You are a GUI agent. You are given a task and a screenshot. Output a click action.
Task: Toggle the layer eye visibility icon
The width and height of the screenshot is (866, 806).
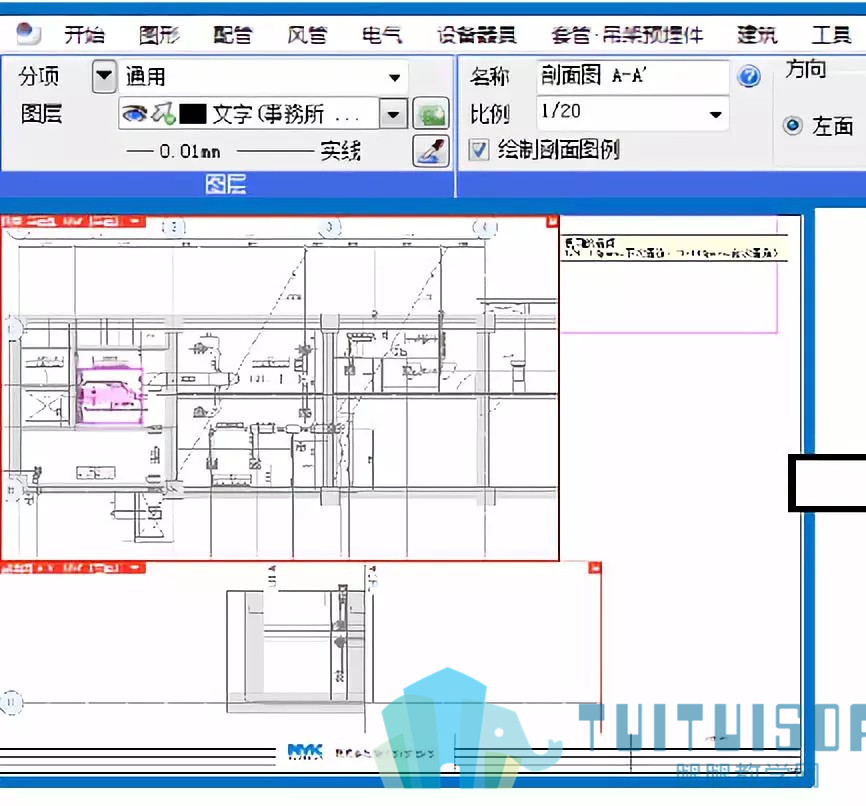pos(134,114)
